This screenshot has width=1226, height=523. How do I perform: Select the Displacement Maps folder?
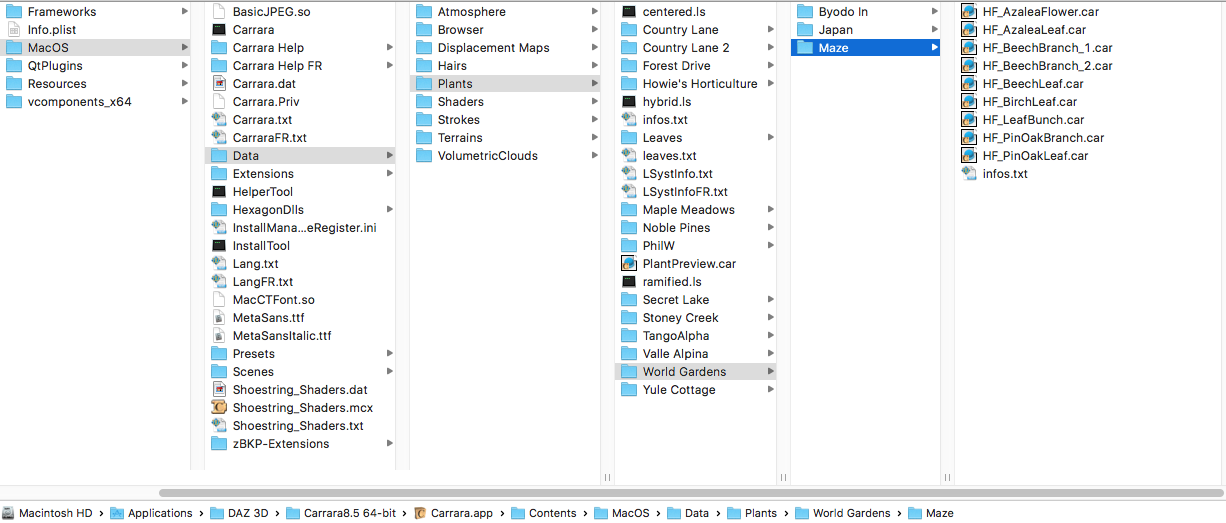click(x=505, y=48)
